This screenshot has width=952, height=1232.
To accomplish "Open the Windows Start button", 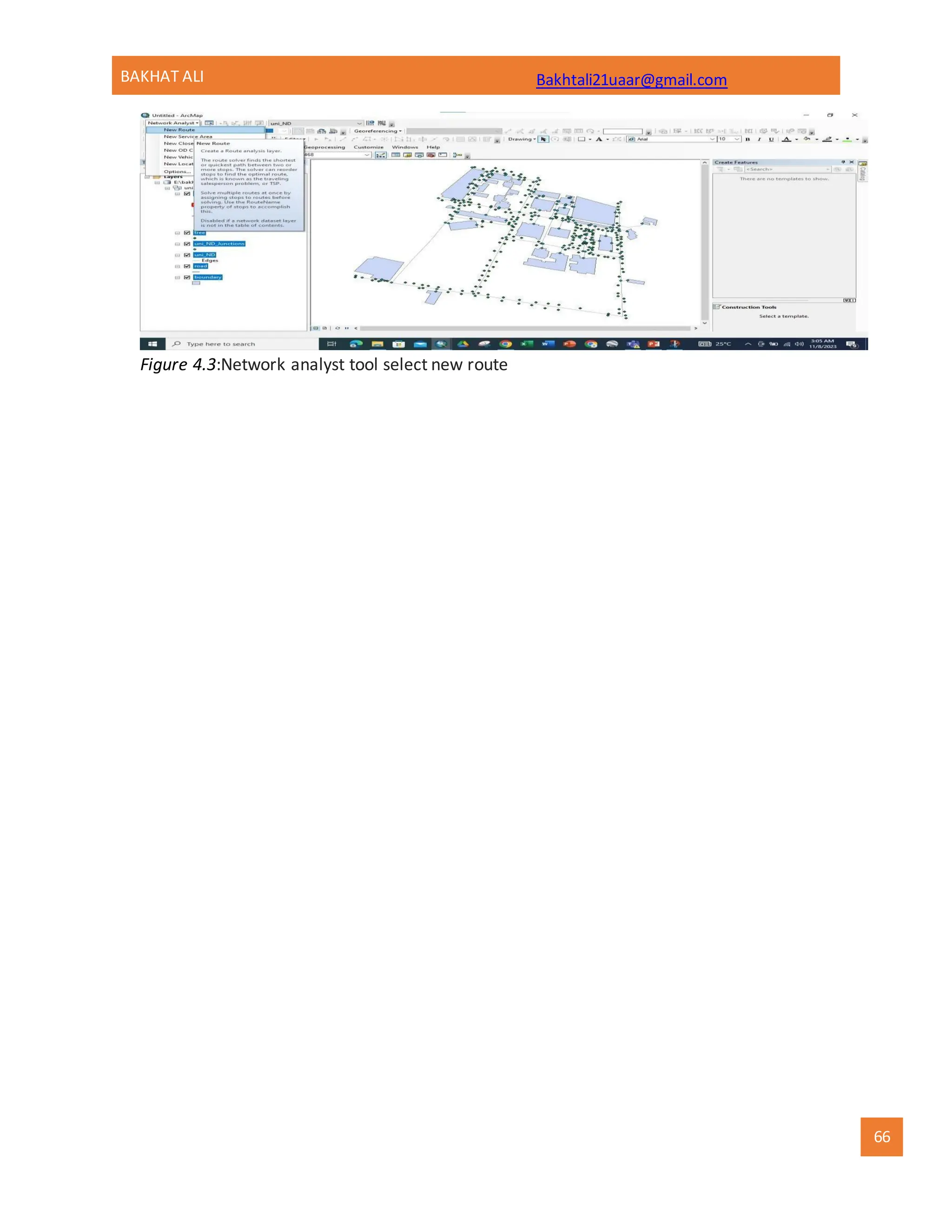I will [x=152, y=344].
